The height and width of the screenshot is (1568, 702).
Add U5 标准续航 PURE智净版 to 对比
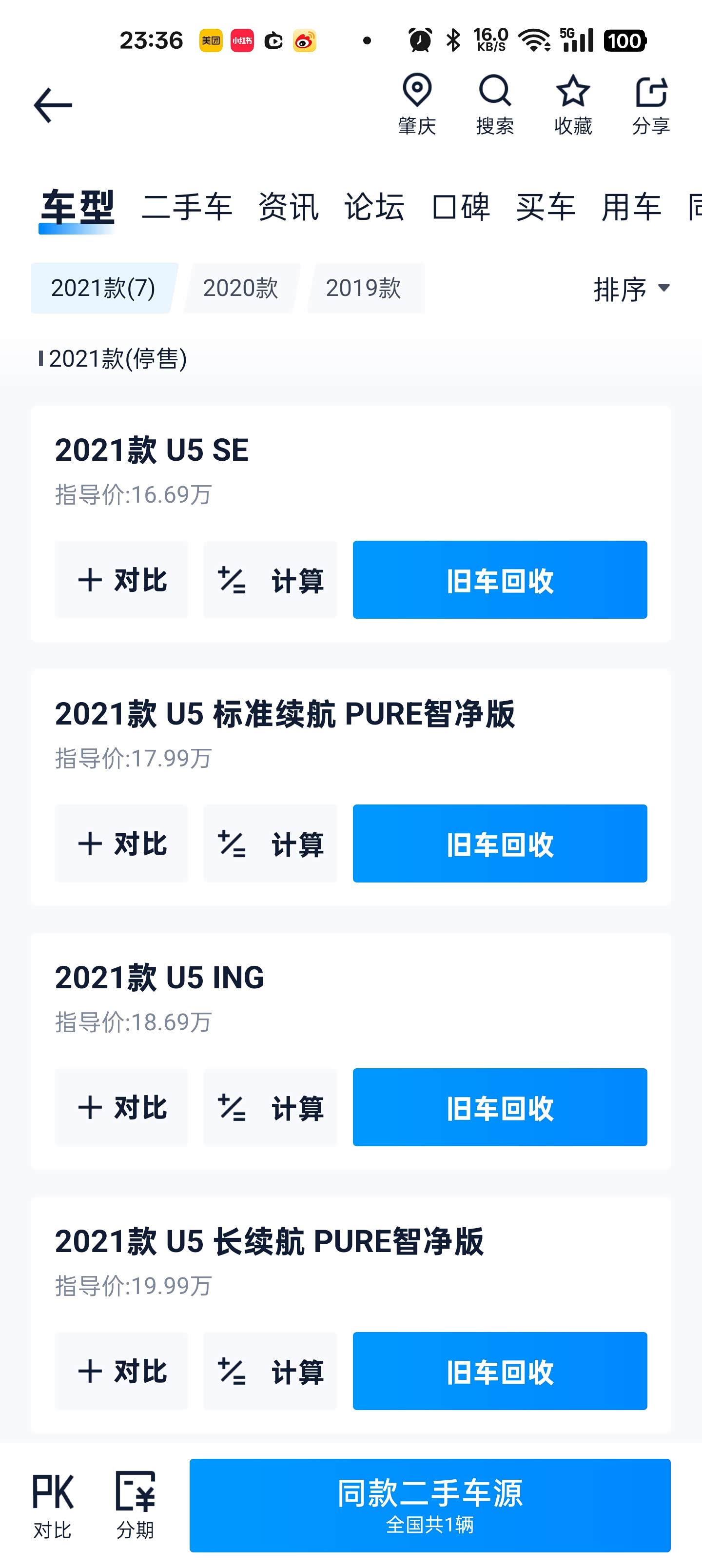point(122,843)
